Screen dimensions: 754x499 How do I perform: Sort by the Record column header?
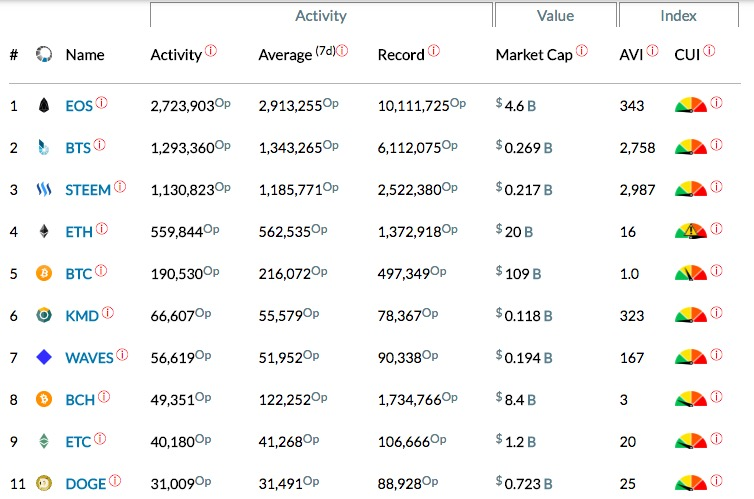(x=401, y=55)
